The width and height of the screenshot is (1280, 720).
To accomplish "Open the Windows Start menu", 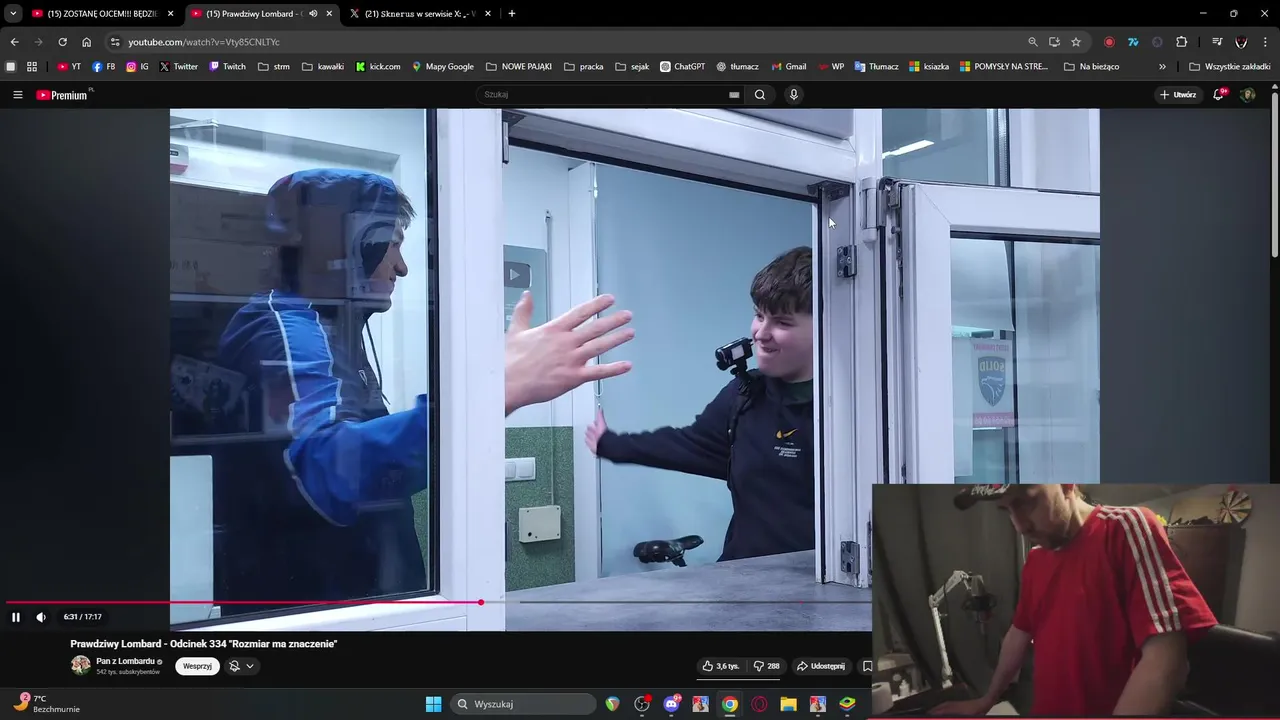I will (x=433, y=704).
